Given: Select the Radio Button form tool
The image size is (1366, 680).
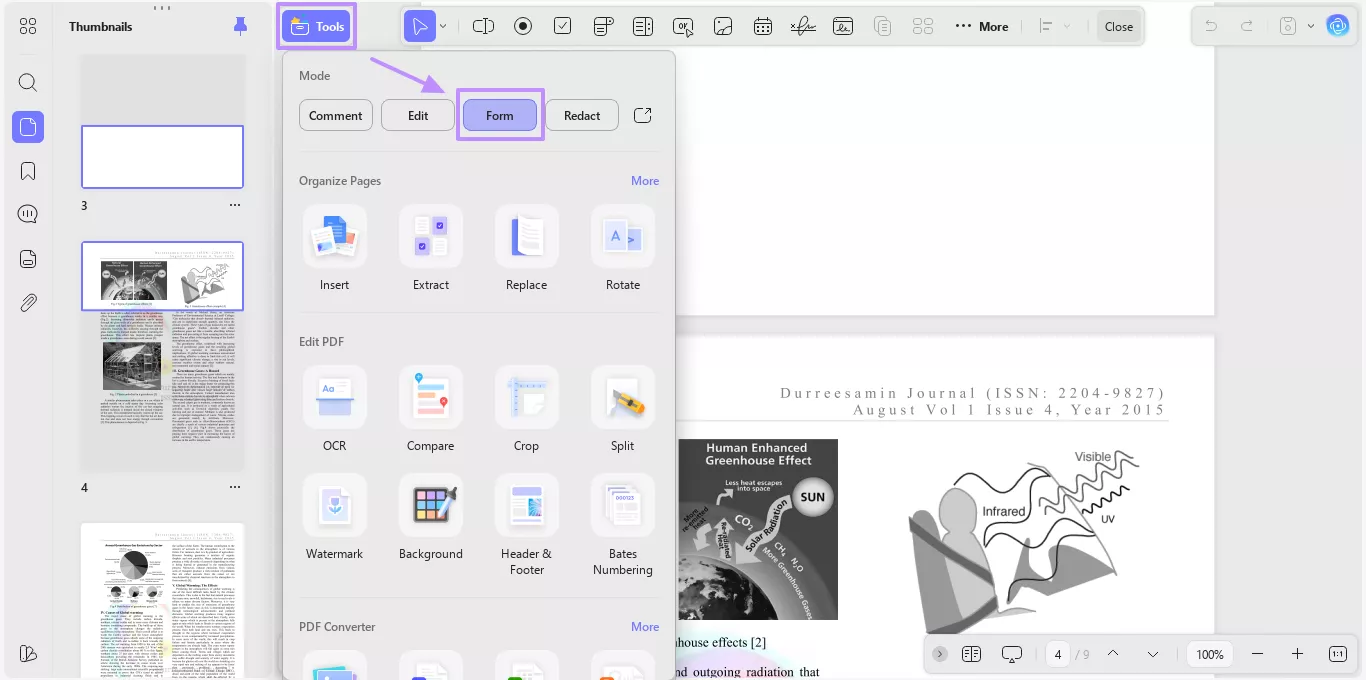Looking at the screenshot, I should [523, 26].
